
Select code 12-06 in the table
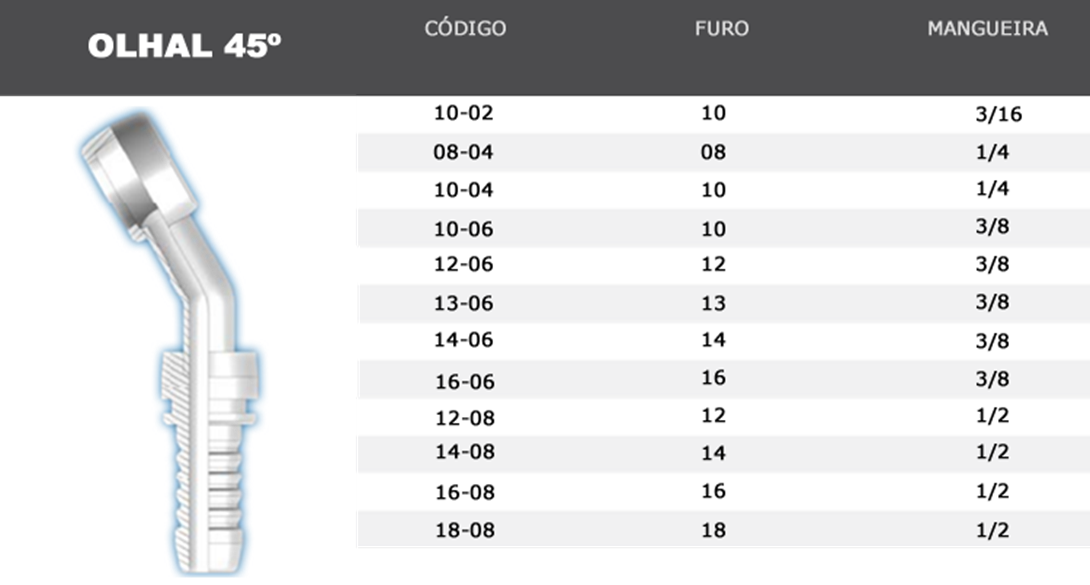[464, 265]
